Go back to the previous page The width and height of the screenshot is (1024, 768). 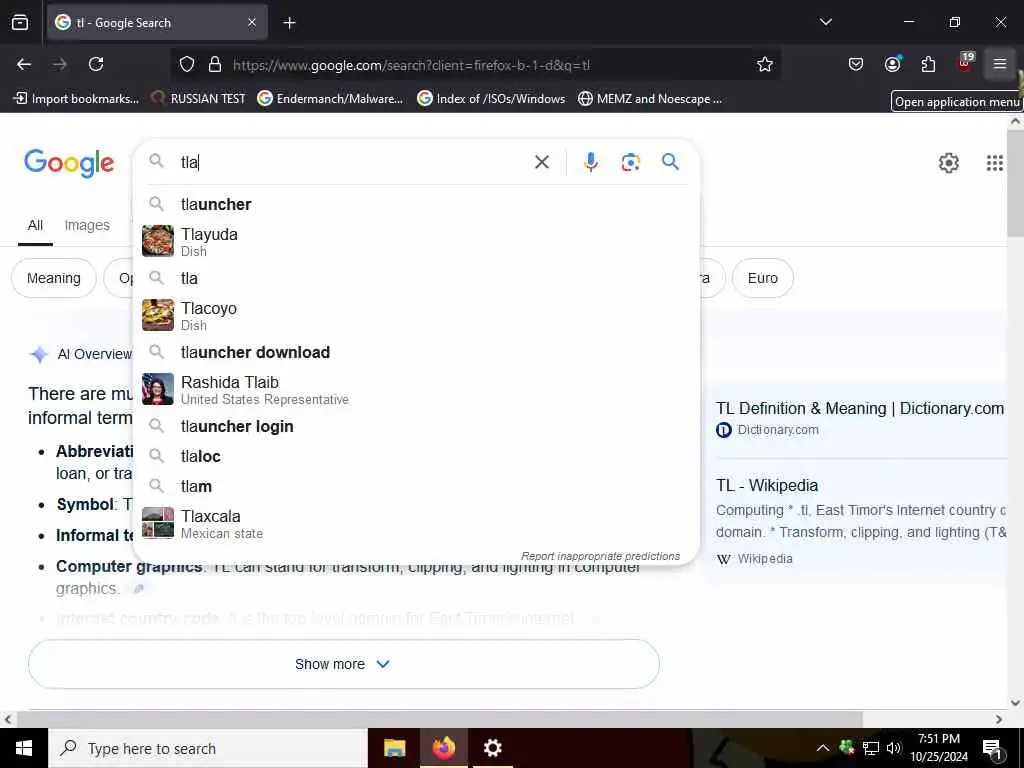coord(24,64)
